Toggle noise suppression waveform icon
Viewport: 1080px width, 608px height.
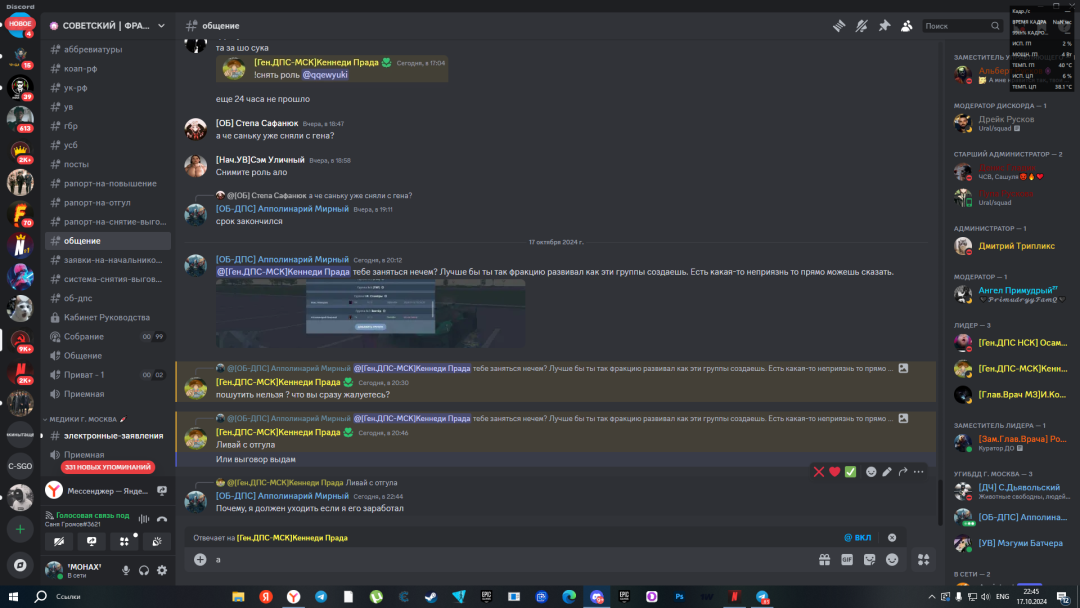click(143, 519)
